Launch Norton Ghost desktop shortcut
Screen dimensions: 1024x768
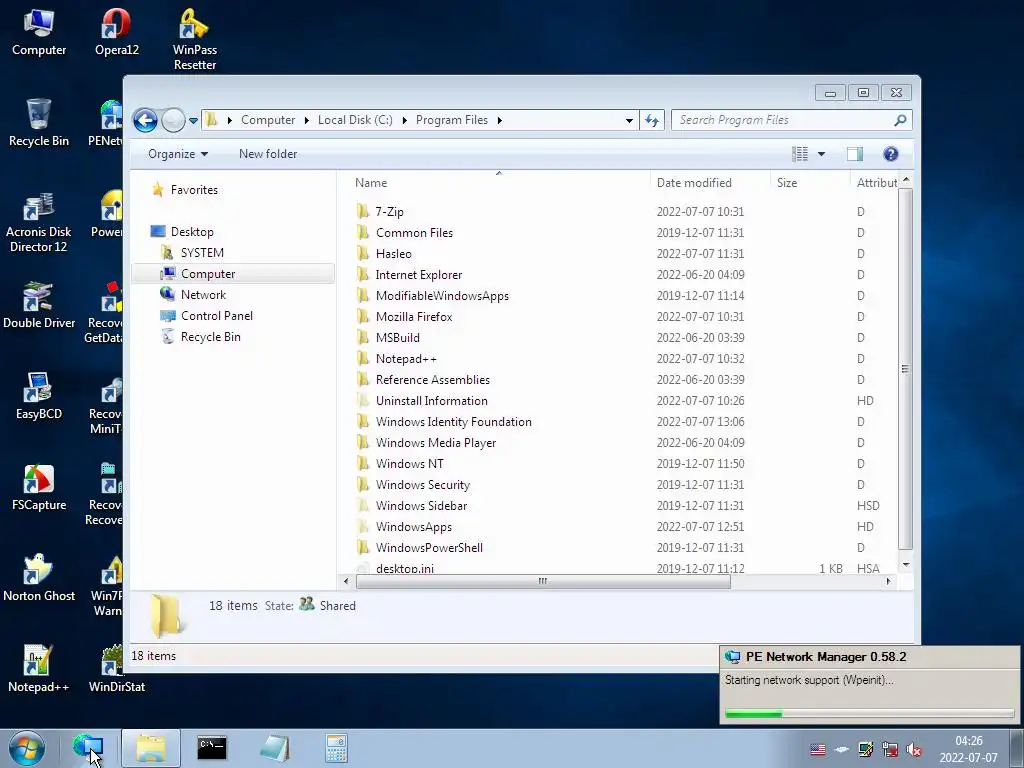(39, 579)
